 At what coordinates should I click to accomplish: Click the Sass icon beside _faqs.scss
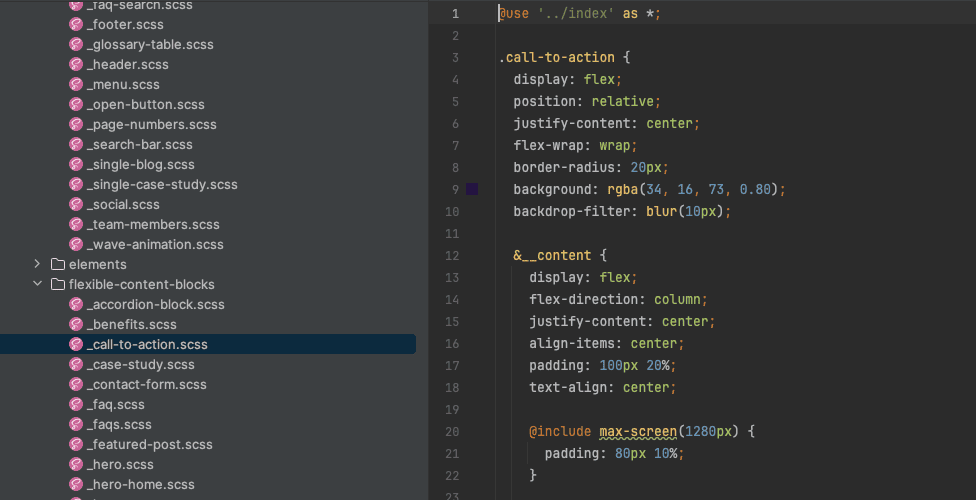tap(76, 425)
